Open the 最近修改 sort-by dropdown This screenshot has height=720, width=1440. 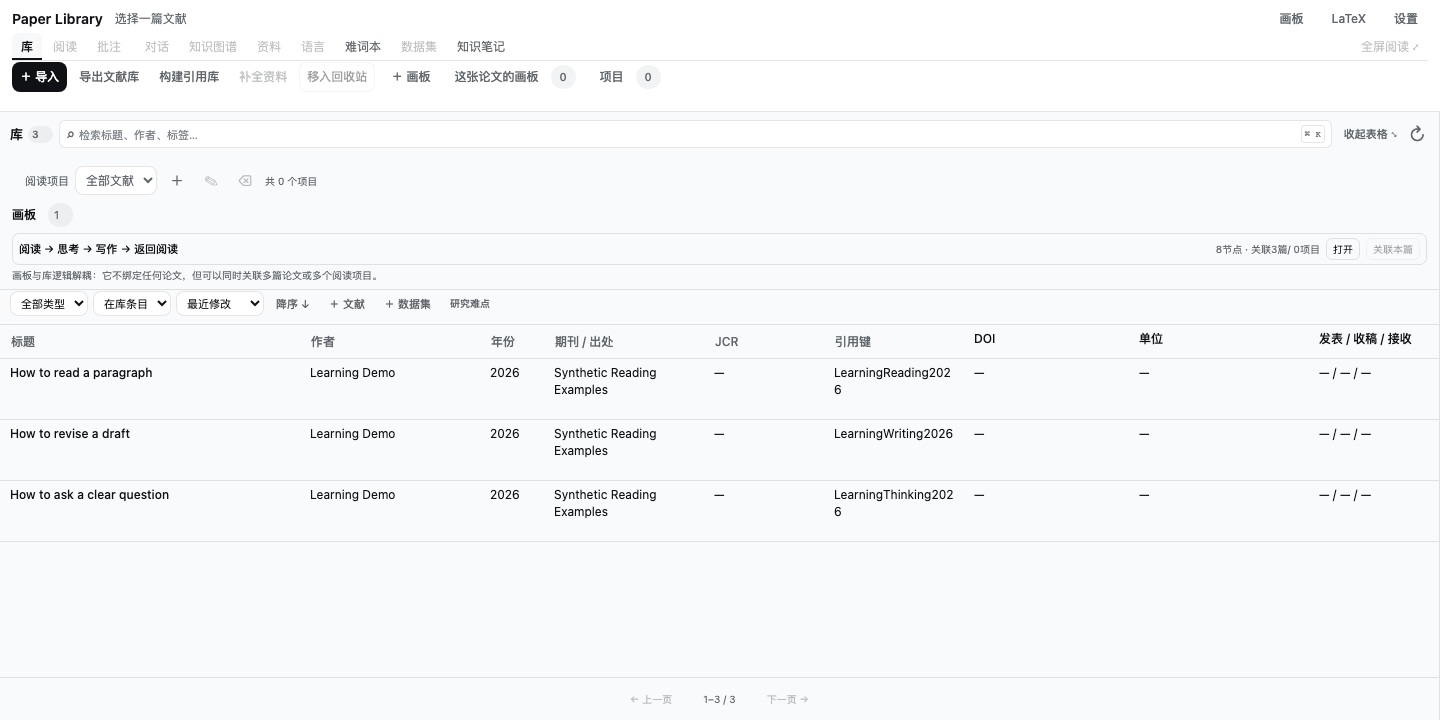219,304
